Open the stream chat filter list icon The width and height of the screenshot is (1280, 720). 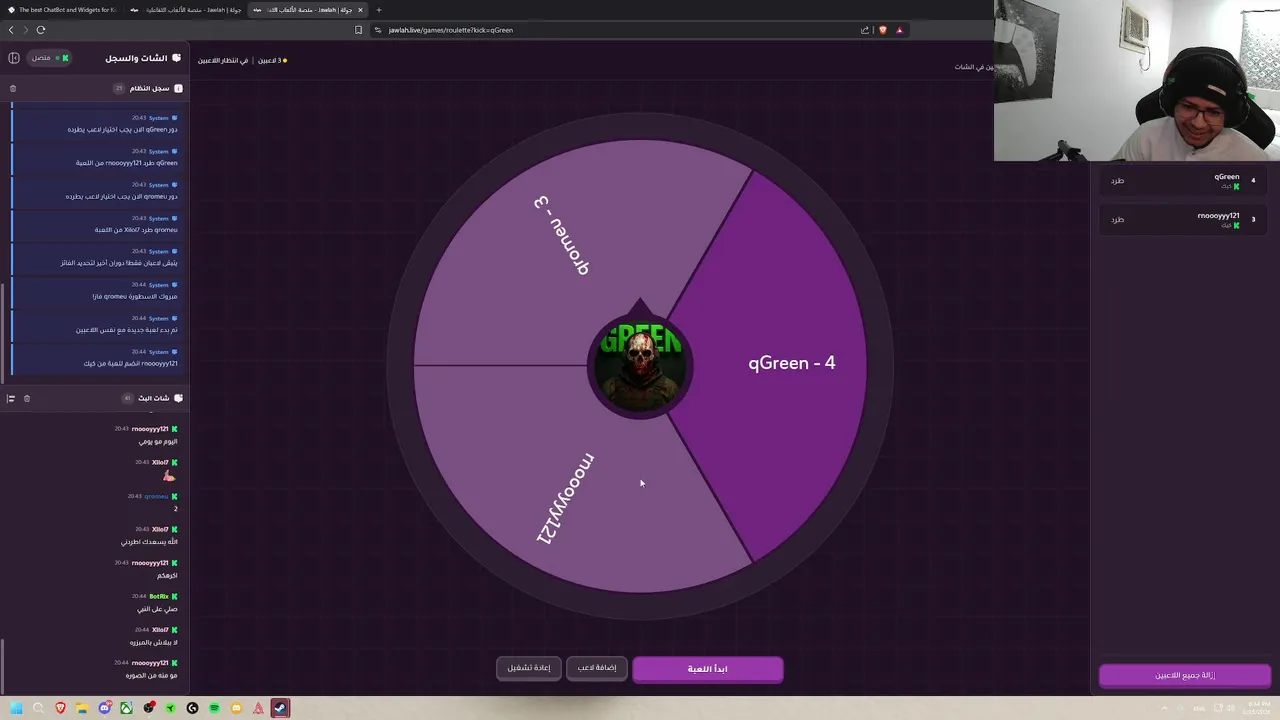coord(11,398)
